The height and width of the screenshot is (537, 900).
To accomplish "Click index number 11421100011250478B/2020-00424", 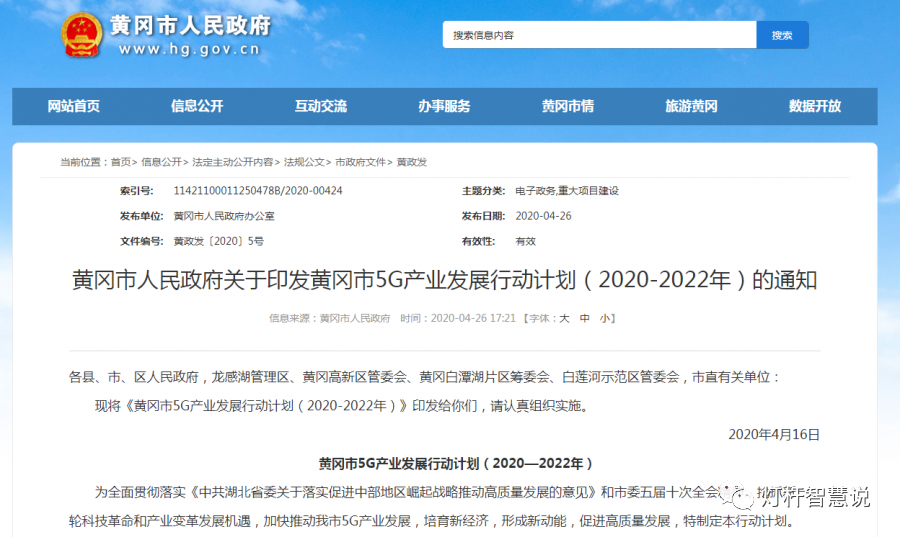I will 258,190.
